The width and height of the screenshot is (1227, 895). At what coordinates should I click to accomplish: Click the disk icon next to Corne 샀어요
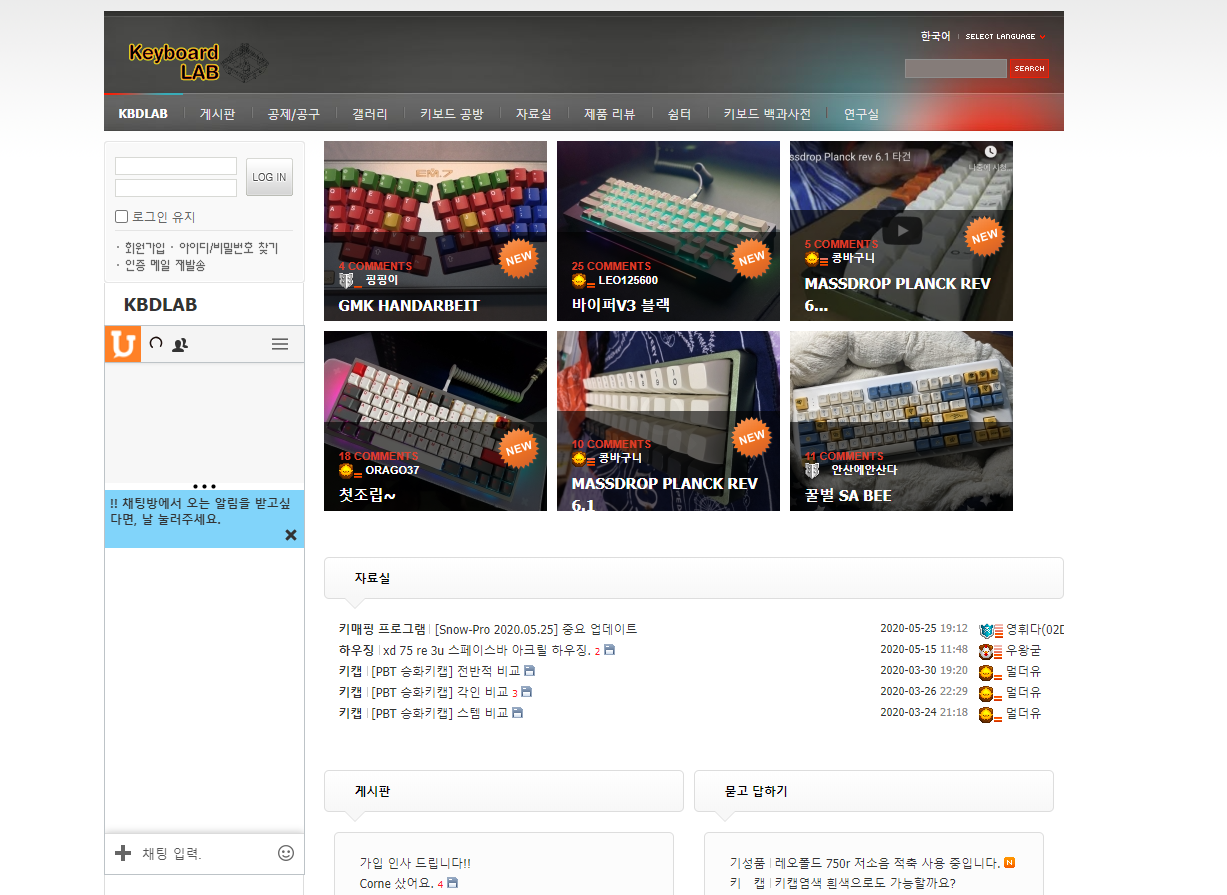tap(452, 883)
